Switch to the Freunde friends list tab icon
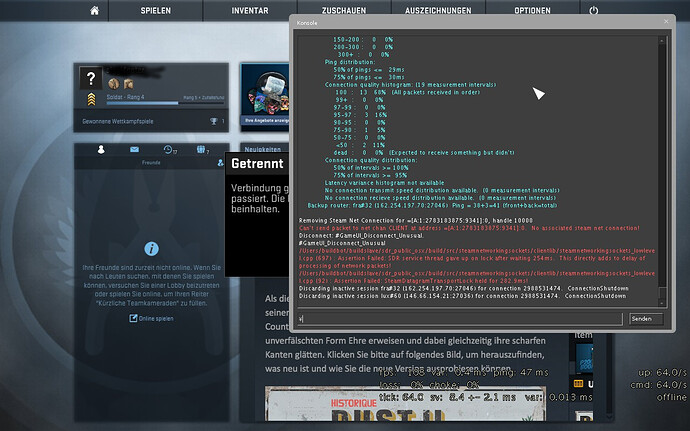Screen dimensions: 690x431 tap(101, 151)
